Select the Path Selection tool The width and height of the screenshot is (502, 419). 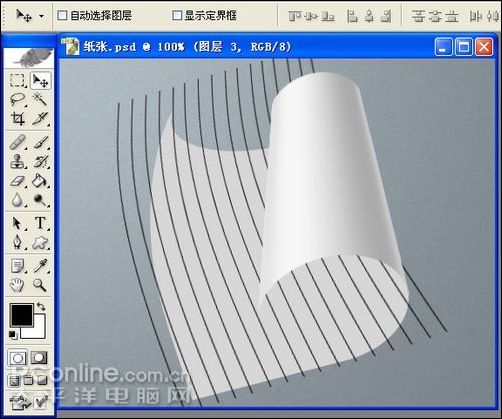17,223
